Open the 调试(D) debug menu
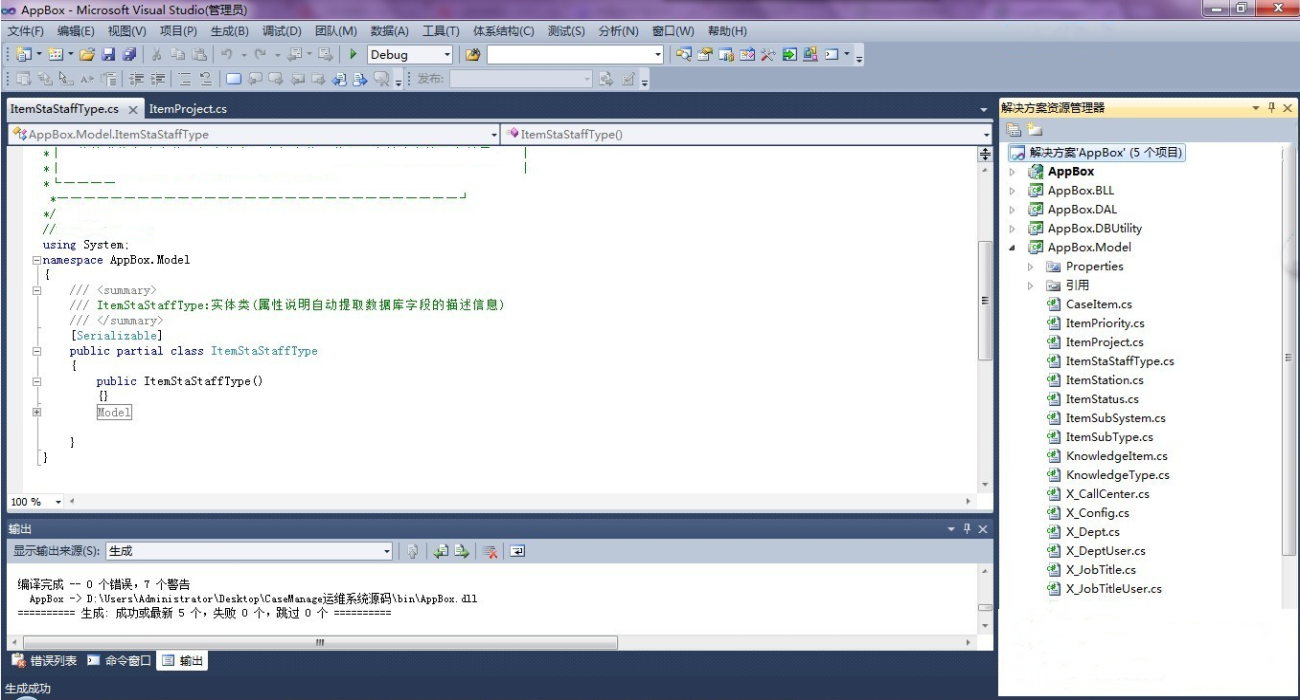The width and height of the screenshot is (1300, 700). point(281,31)
